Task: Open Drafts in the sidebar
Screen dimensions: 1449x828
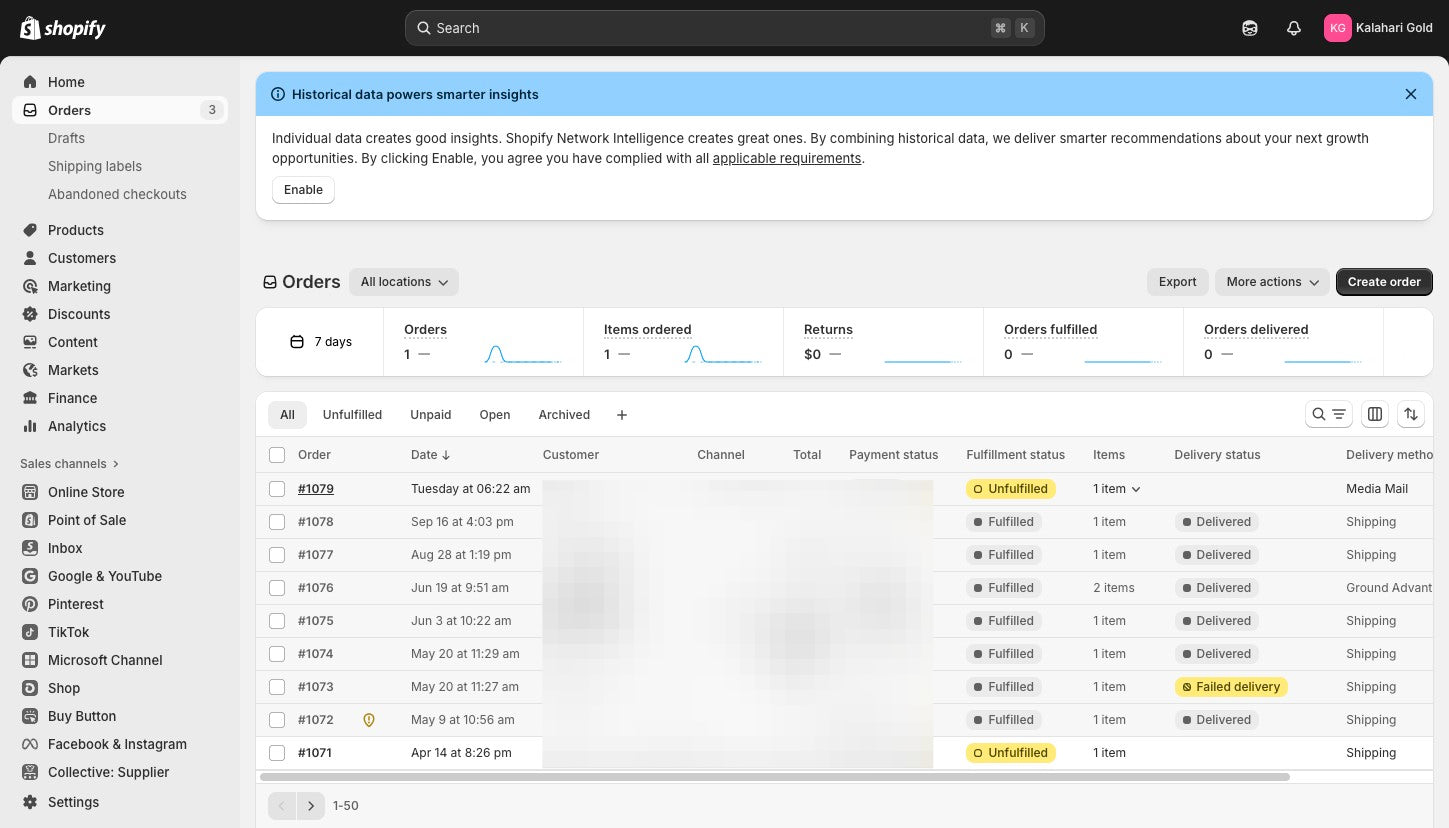Action: click(x=66, y=138)
